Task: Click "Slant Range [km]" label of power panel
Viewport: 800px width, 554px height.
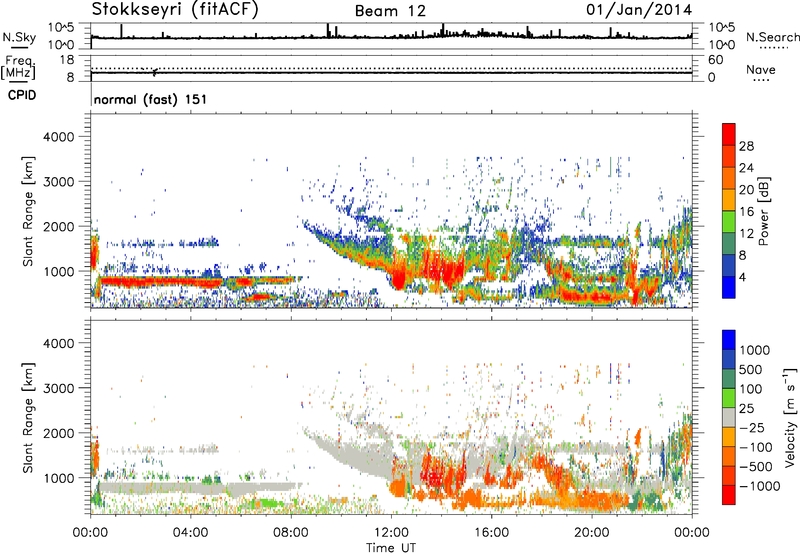Action: tap(28, 211)
